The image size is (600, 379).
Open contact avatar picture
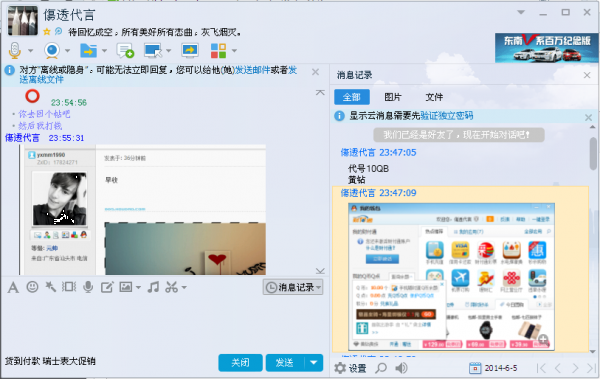coord(23,21)
